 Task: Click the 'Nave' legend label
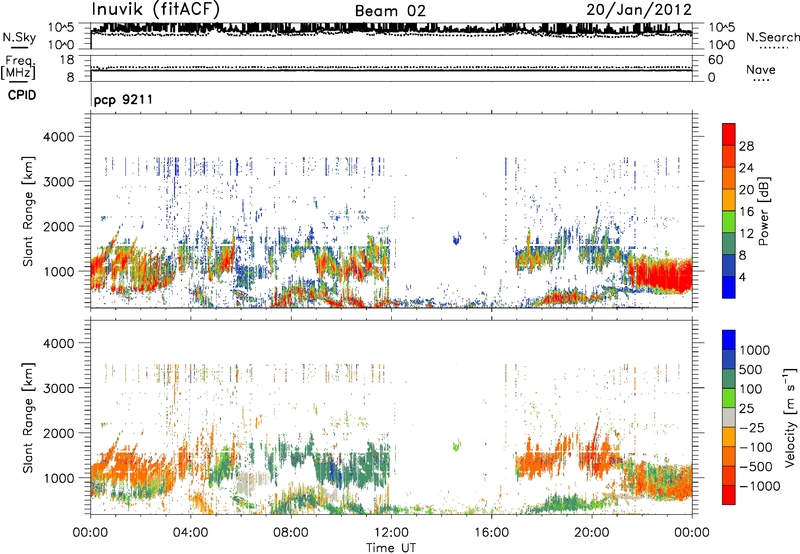761,69
